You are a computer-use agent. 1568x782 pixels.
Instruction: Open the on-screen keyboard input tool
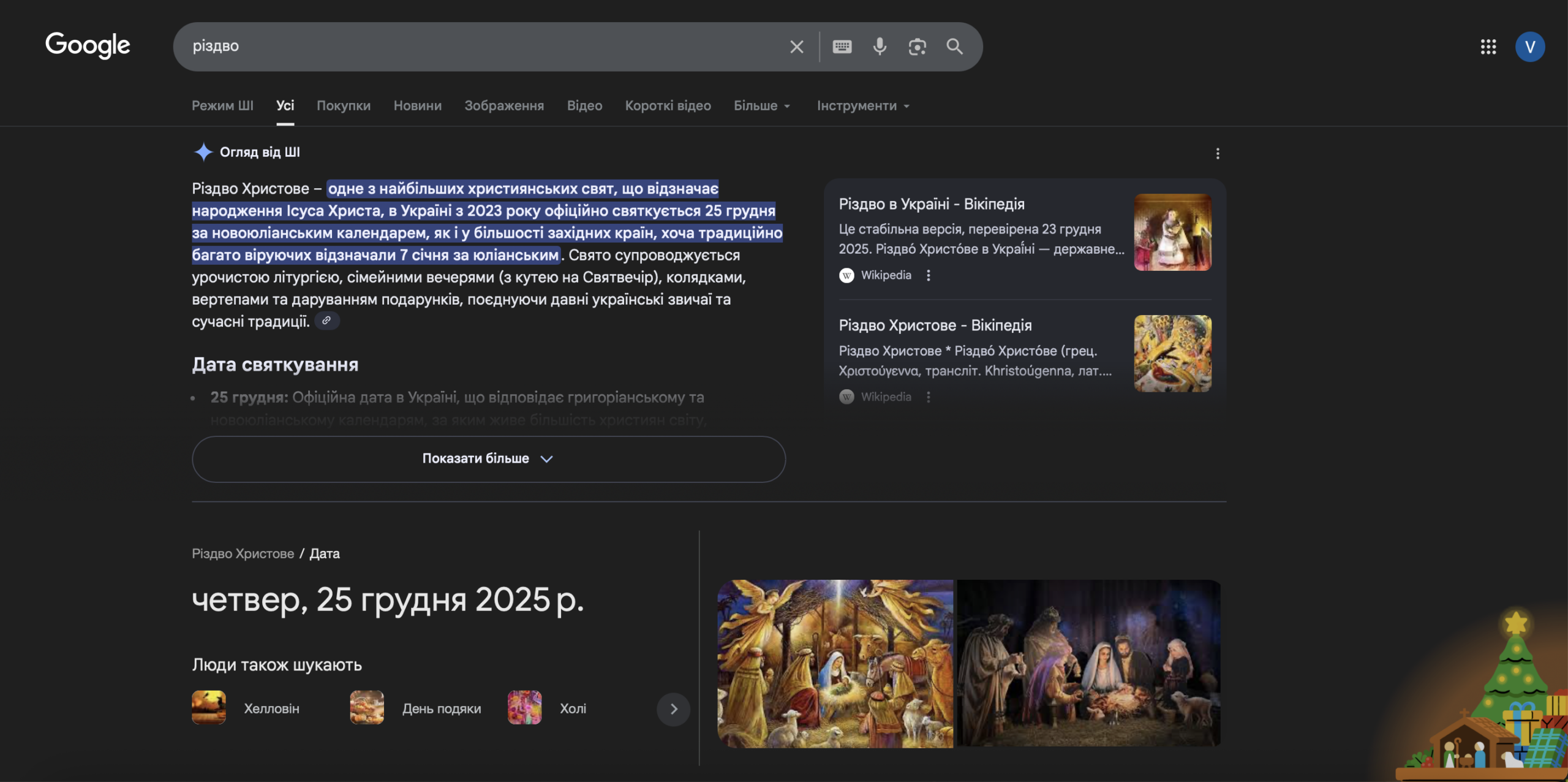point(842,47)
